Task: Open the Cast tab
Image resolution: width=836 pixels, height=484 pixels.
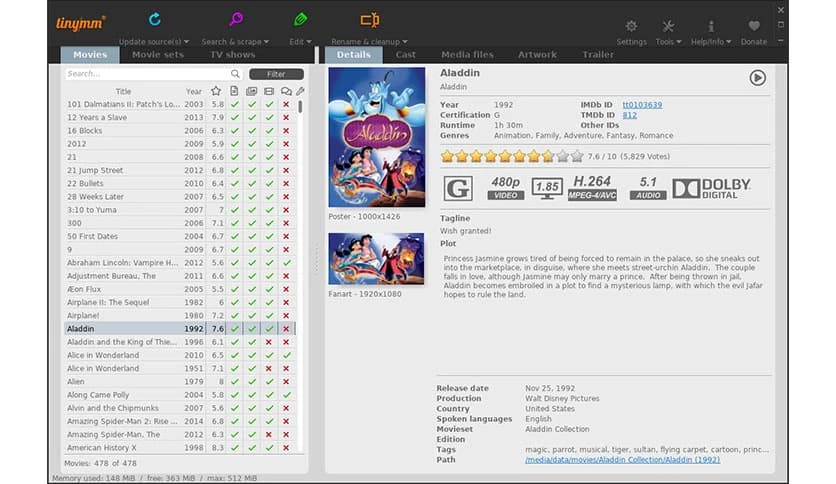Action: tap(406, 54)
